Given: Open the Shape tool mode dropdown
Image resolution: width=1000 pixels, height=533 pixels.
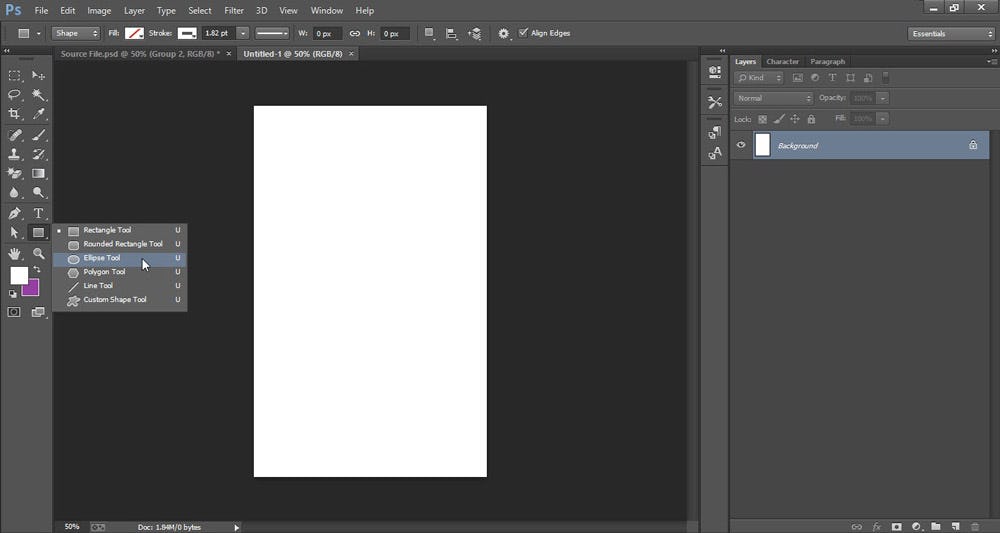Looking at the screenshot, I should pos(78,34).
